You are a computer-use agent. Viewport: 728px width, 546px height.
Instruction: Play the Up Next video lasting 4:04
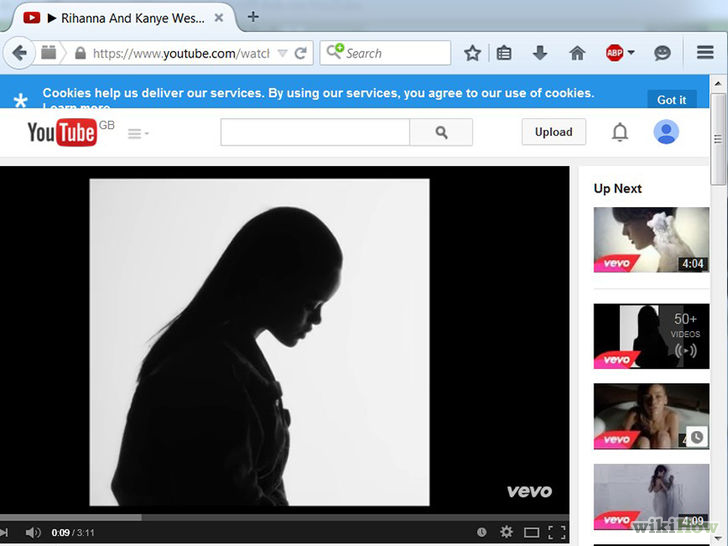point(651,240)
